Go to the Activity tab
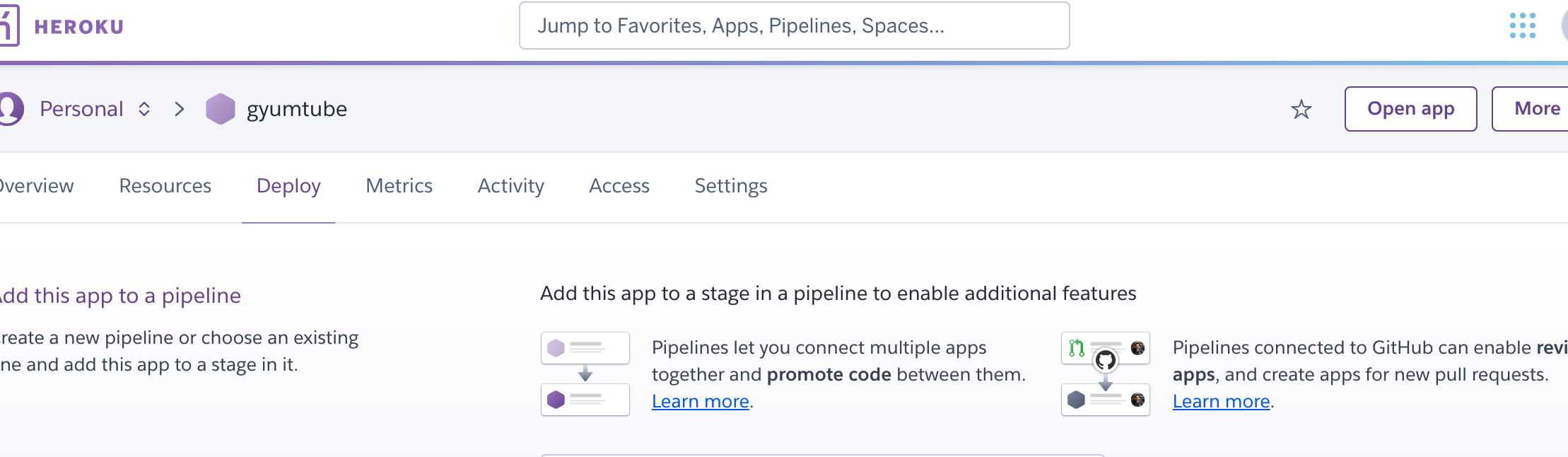The image size is (1568, 457). 511,186
